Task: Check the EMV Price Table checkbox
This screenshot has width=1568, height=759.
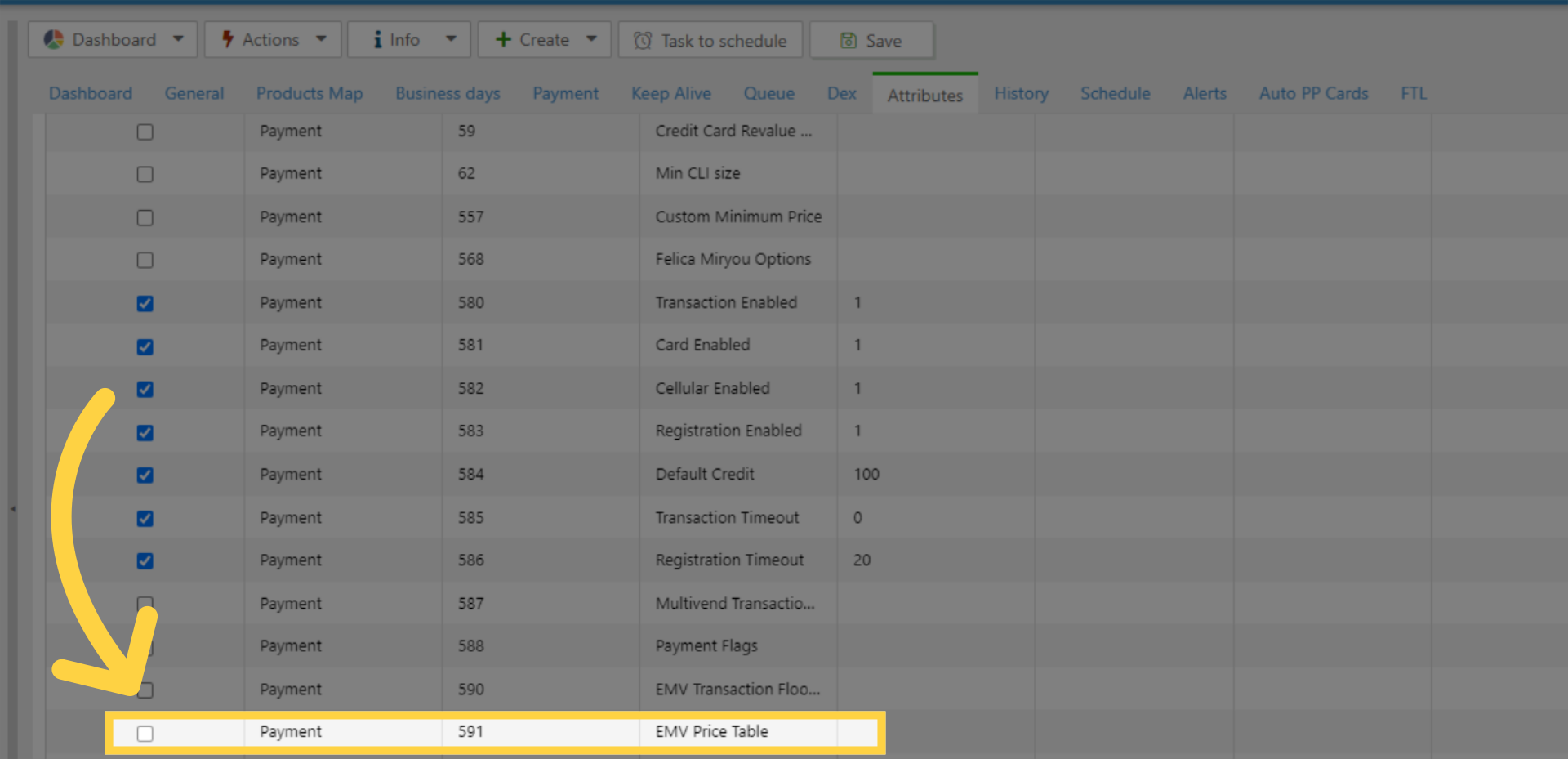Action: (145, 733)
